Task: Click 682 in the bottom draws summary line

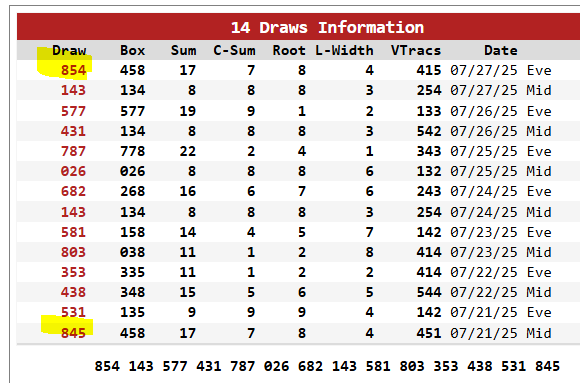Action: point(310,366)
